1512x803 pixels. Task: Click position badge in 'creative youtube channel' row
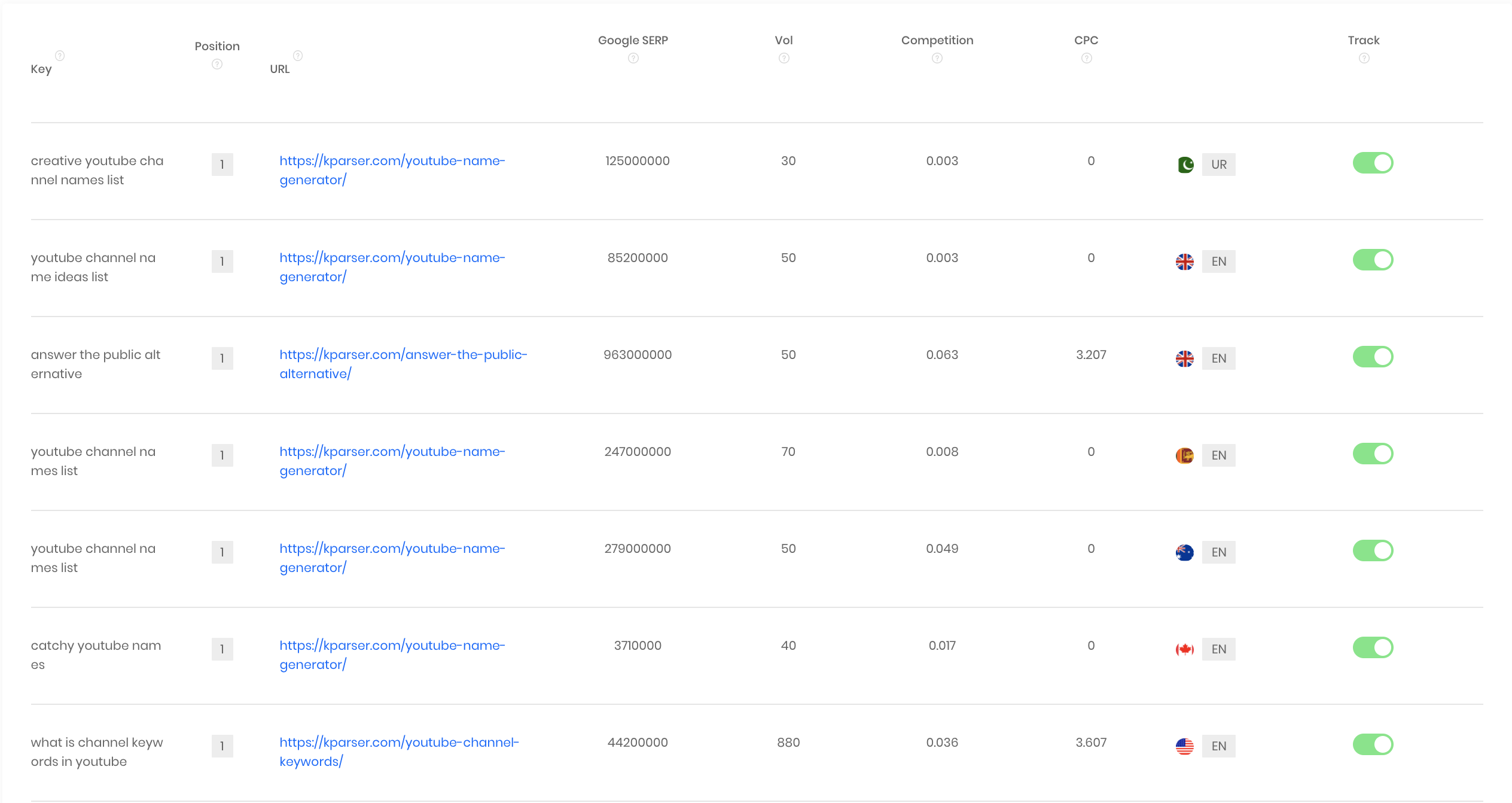pyautogui.click(x=222, y=165)
